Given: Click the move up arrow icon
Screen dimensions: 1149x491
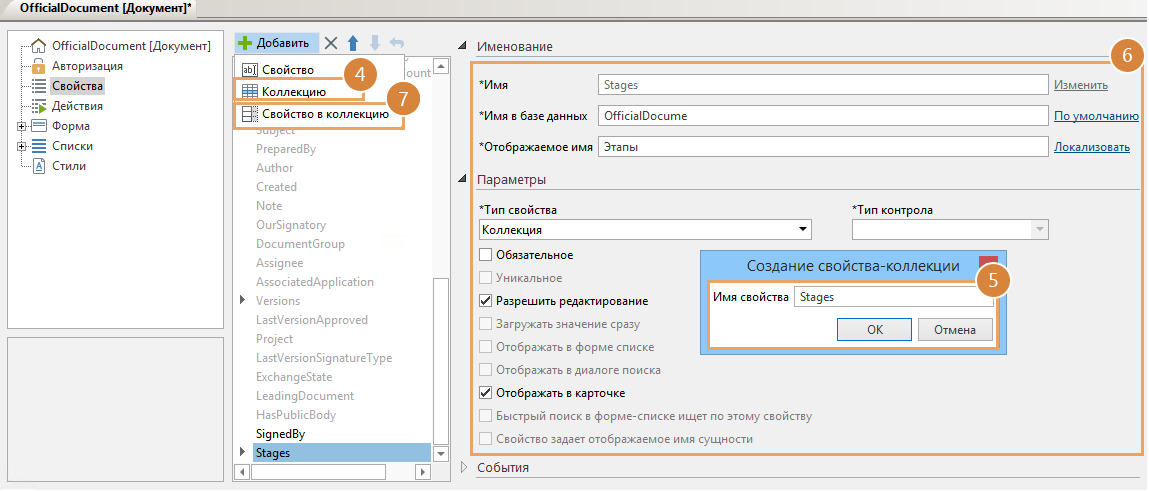Looking at the screenshot, I should point(353,44).
